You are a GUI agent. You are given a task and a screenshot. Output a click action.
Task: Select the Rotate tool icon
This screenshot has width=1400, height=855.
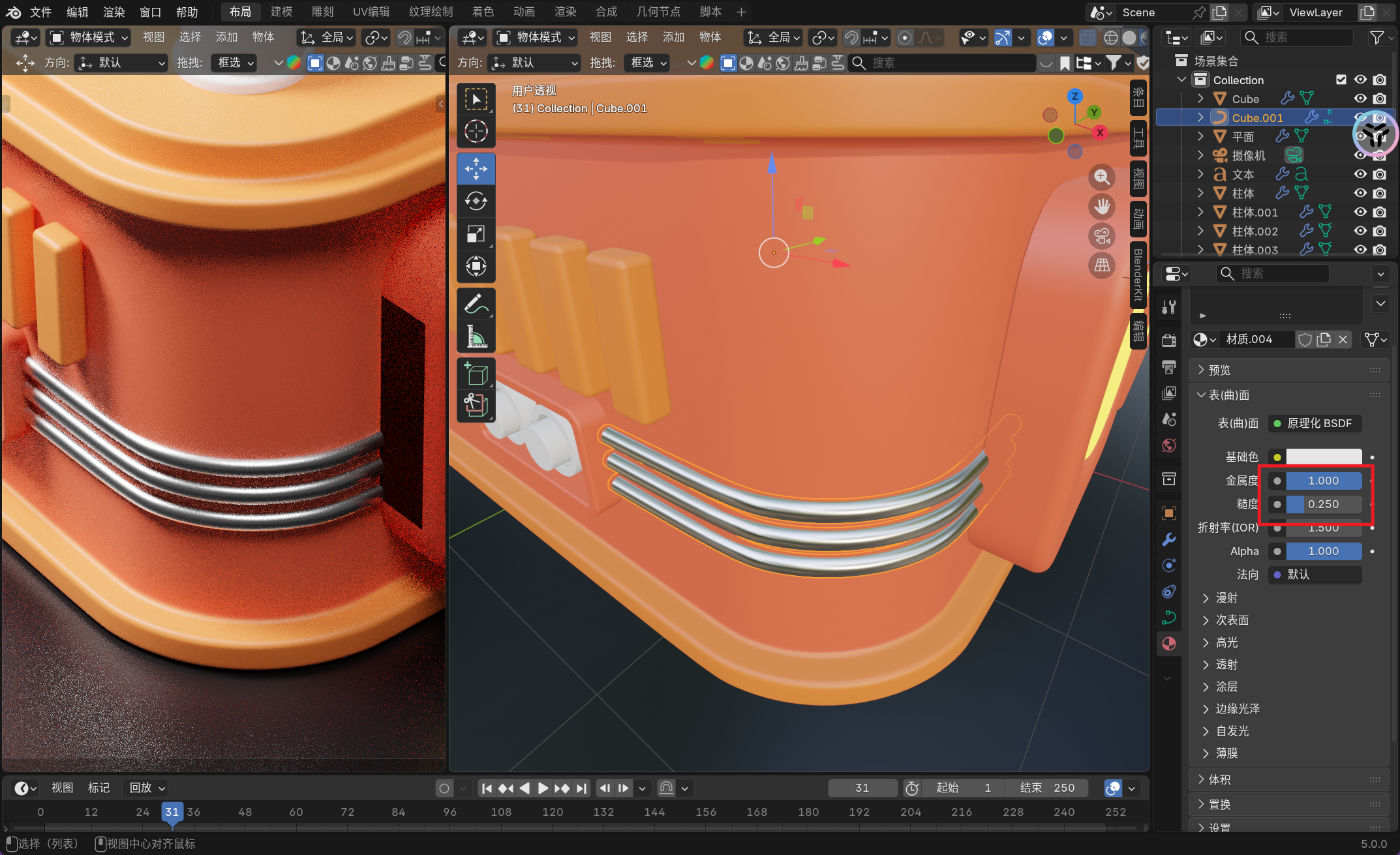tap(476, 201)
